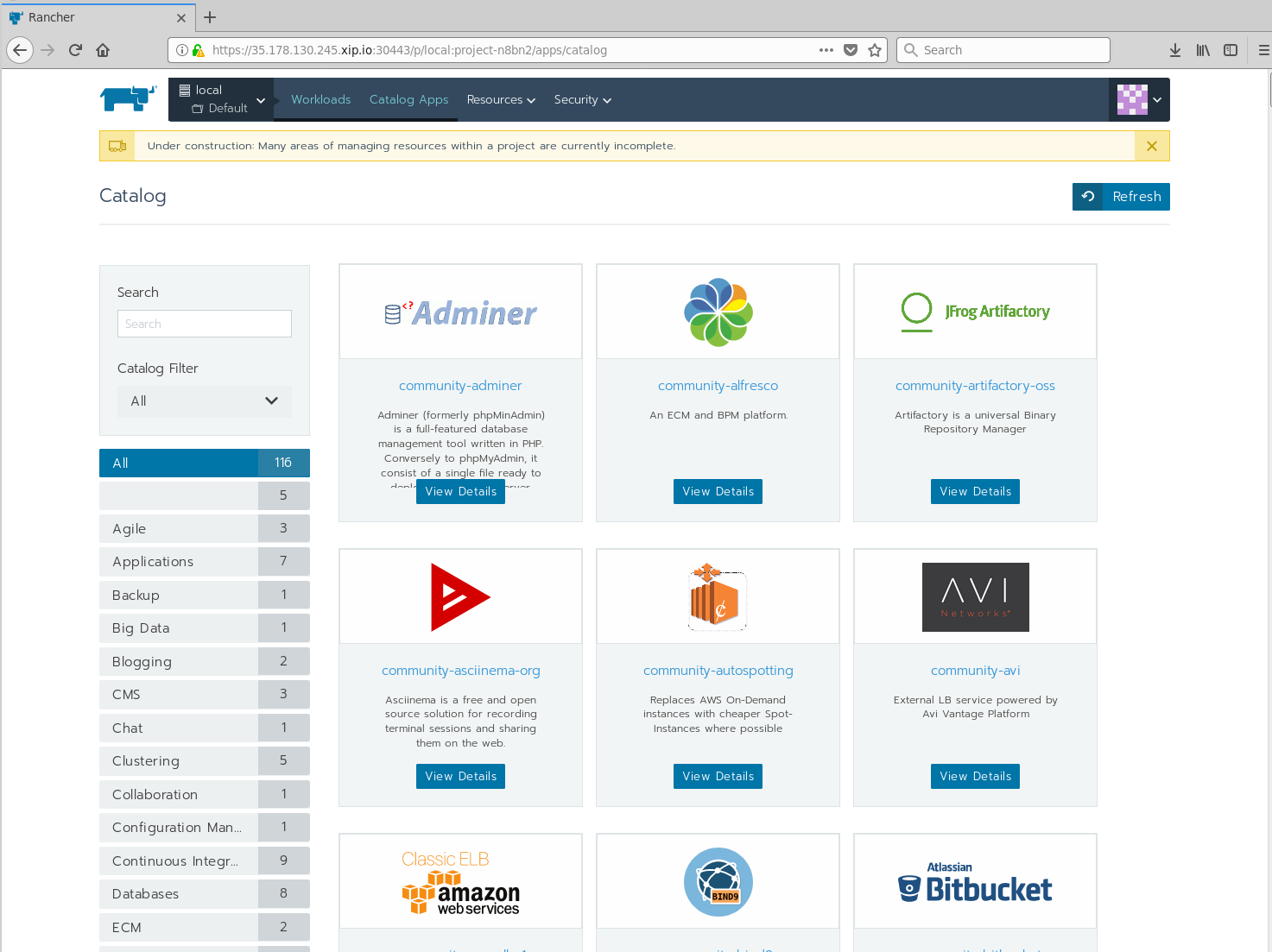1272x952 pixels.
Task: Dismiss the under construction banner
Action: click(1152, 146)
